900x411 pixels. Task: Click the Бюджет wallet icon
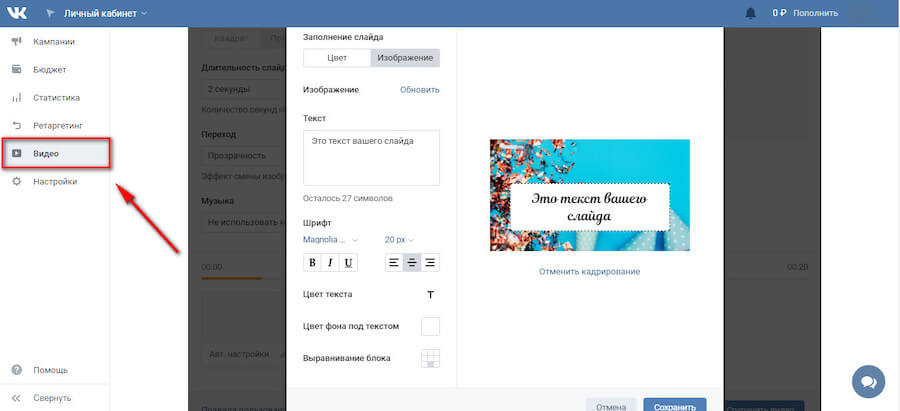(17, 69)
